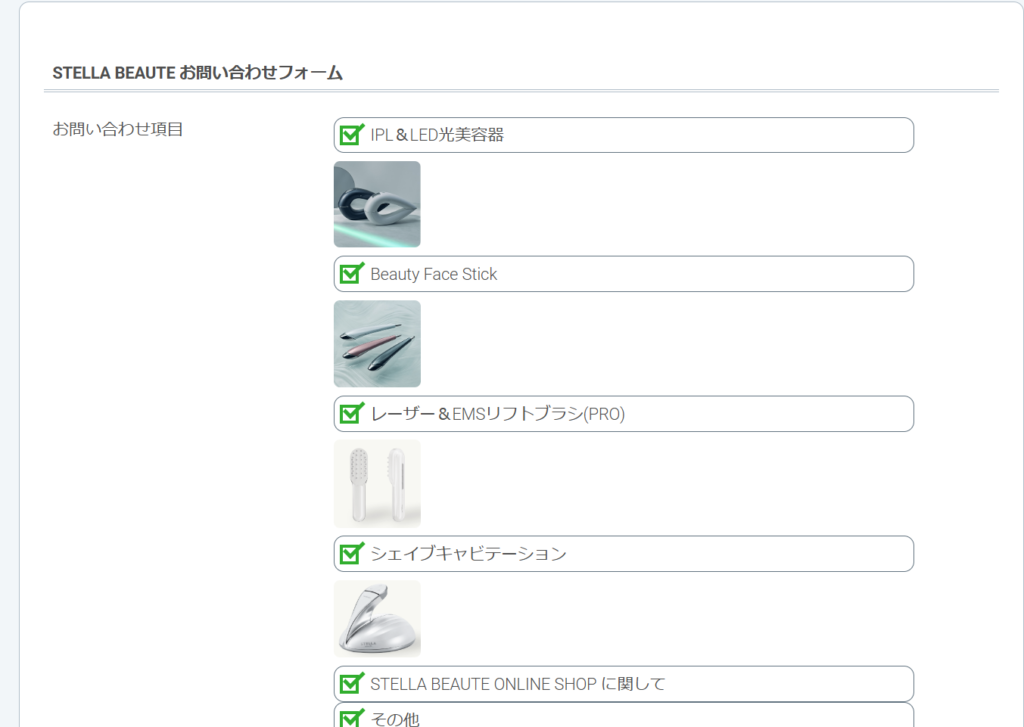1024x727 pixels.
Task: Uncheck STELLA BEAUTE ONLINE SHOP に関して checkbox
Action: click(351, 683)
